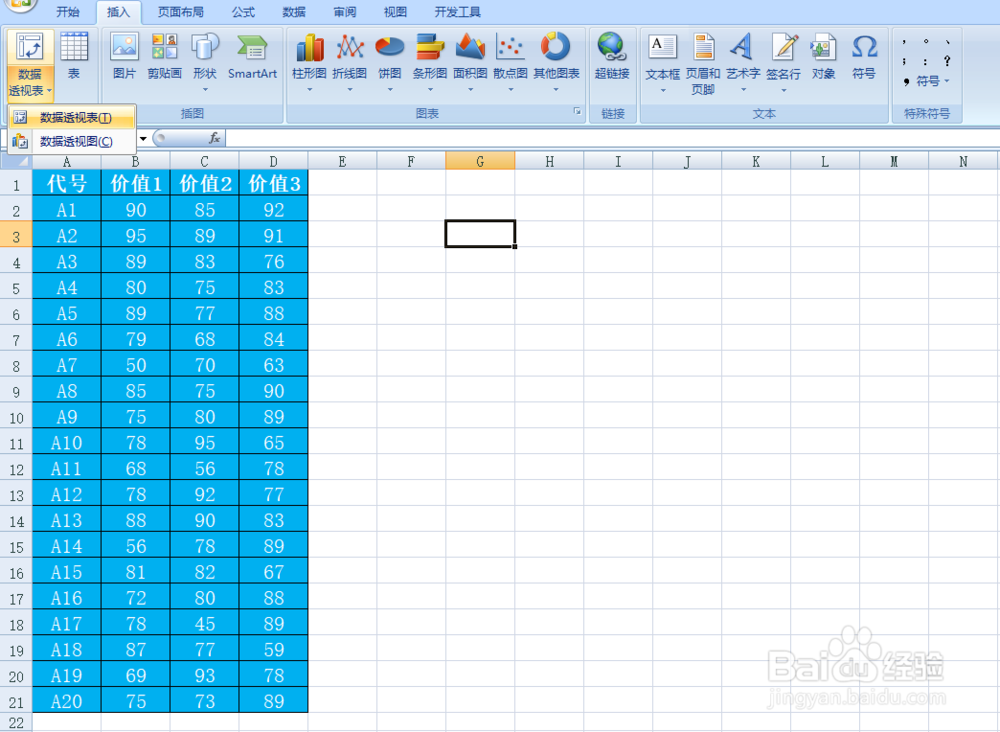The image size is (1000, 732).
Task: Insert a 符号 Omega symbol
Action: coord(864,57)
